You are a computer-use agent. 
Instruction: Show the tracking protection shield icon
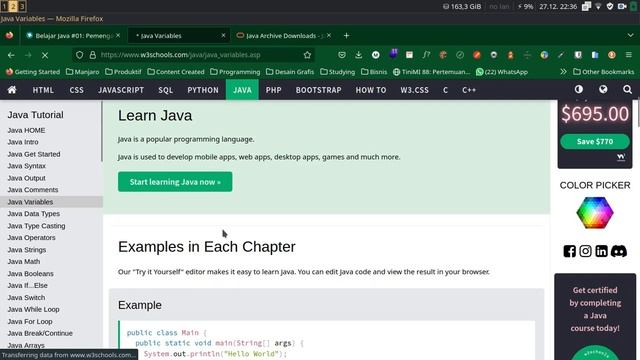(x=80, y=55)
